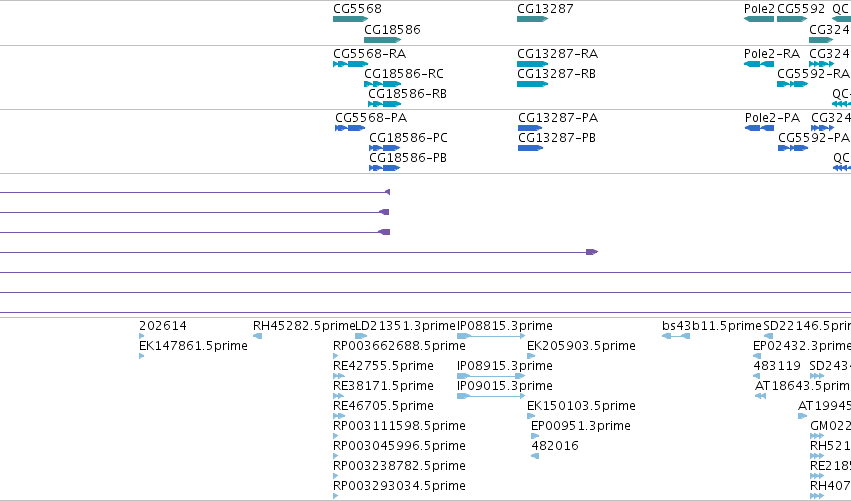The image size is (851, 501).
Task: Click the RP003111598.5prime EST label
Action: click(399, 426)
